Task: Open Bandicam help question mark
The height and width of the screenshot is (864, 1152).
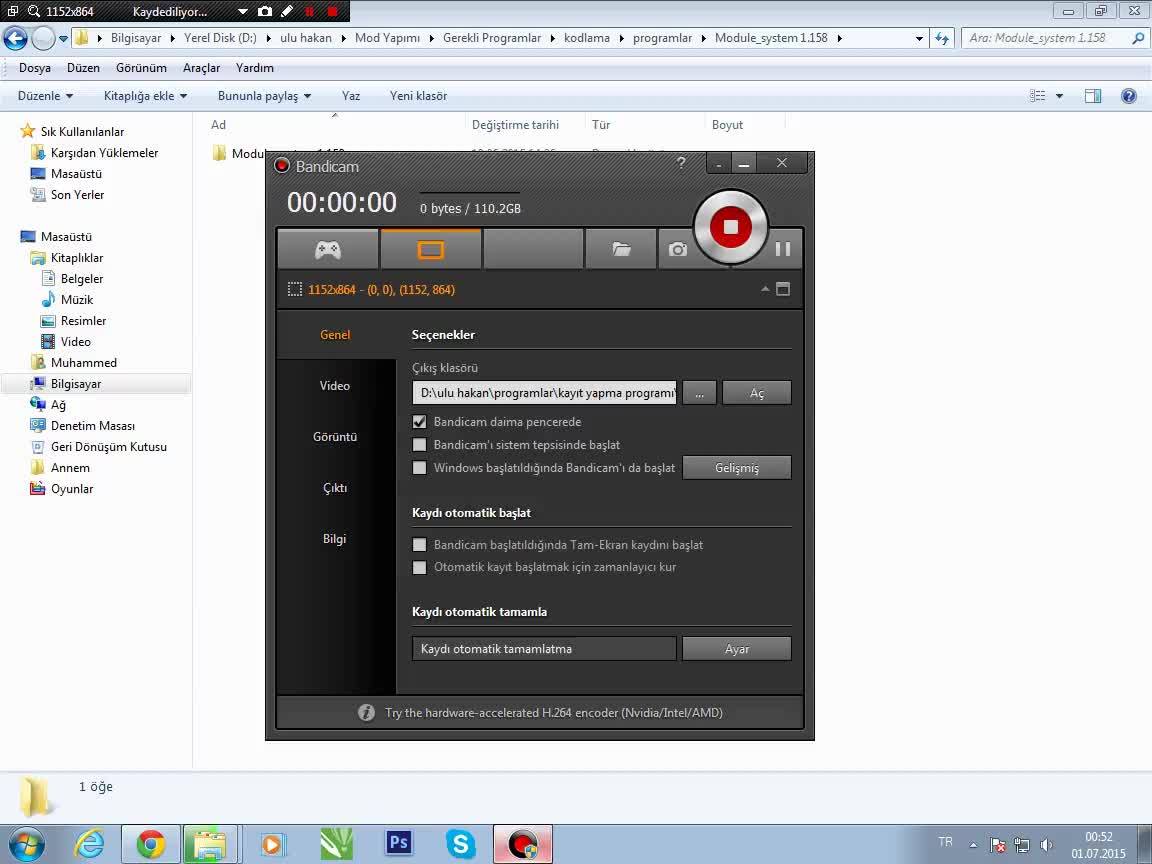Action: (x=681, y=162)
